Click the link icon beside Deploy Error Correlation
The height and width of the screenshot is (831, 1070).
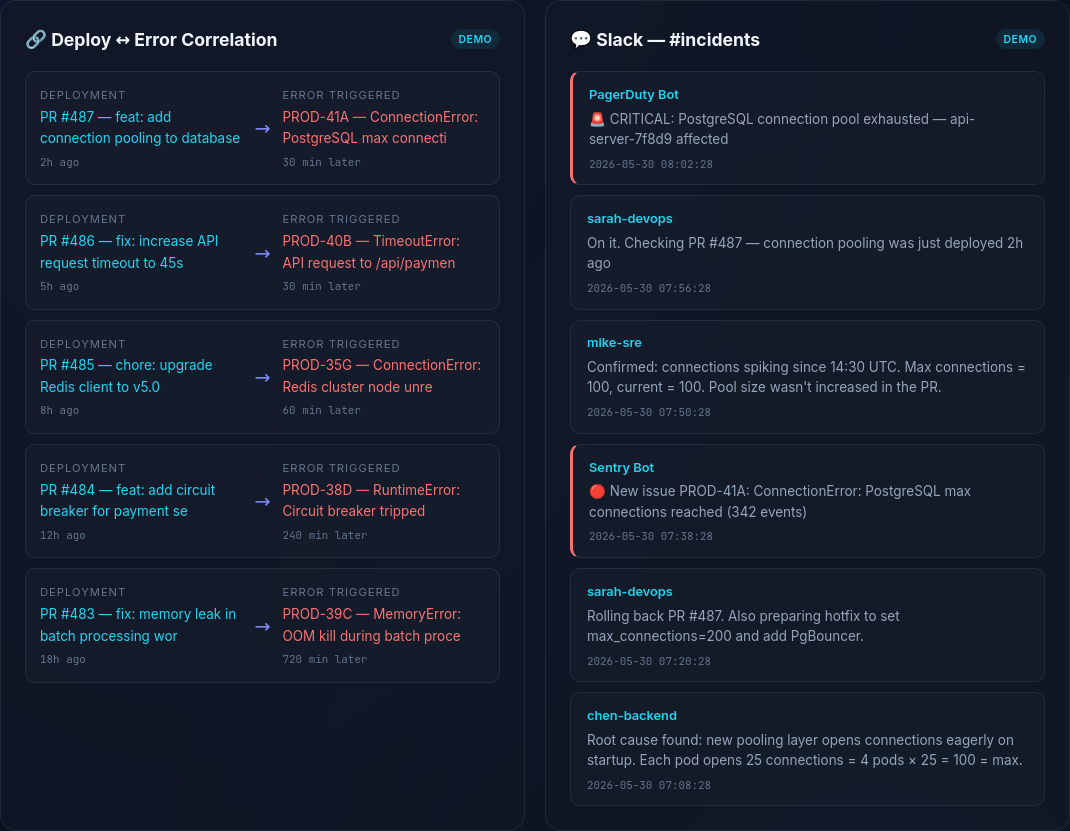click(35, 40)
